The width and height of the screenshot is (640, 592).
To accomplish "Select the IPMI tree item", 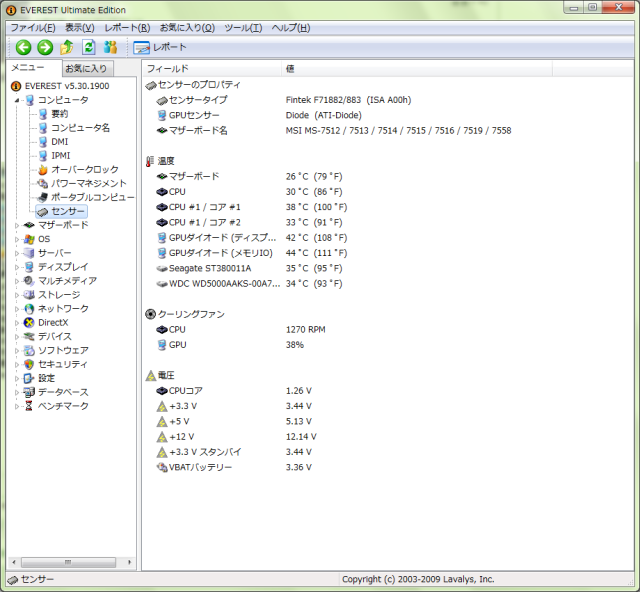I will pyautogui.click(x=61, y=156).
